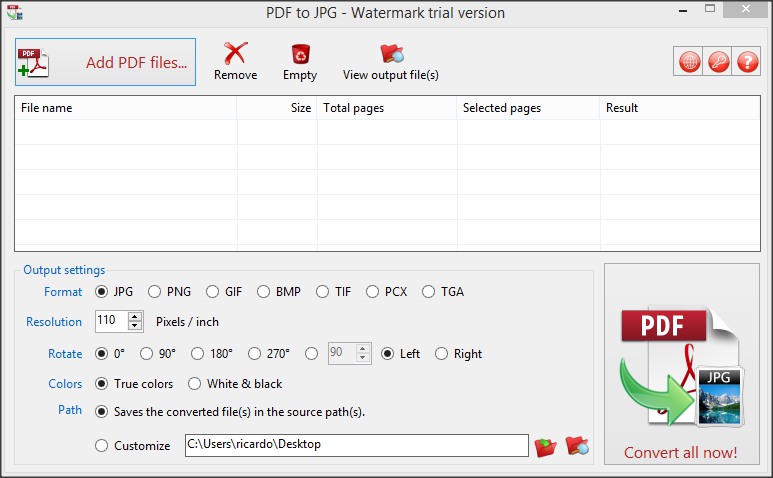Screen dimensions: 773x478
Task: Select the custom rotation angle radio button
Action: 312,354
